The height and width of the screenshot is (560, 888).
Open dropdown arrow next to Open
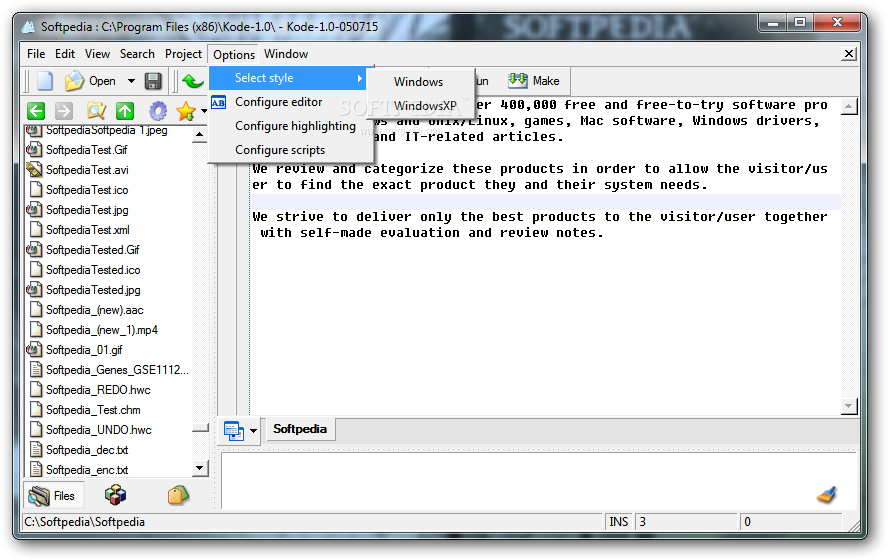131,81
